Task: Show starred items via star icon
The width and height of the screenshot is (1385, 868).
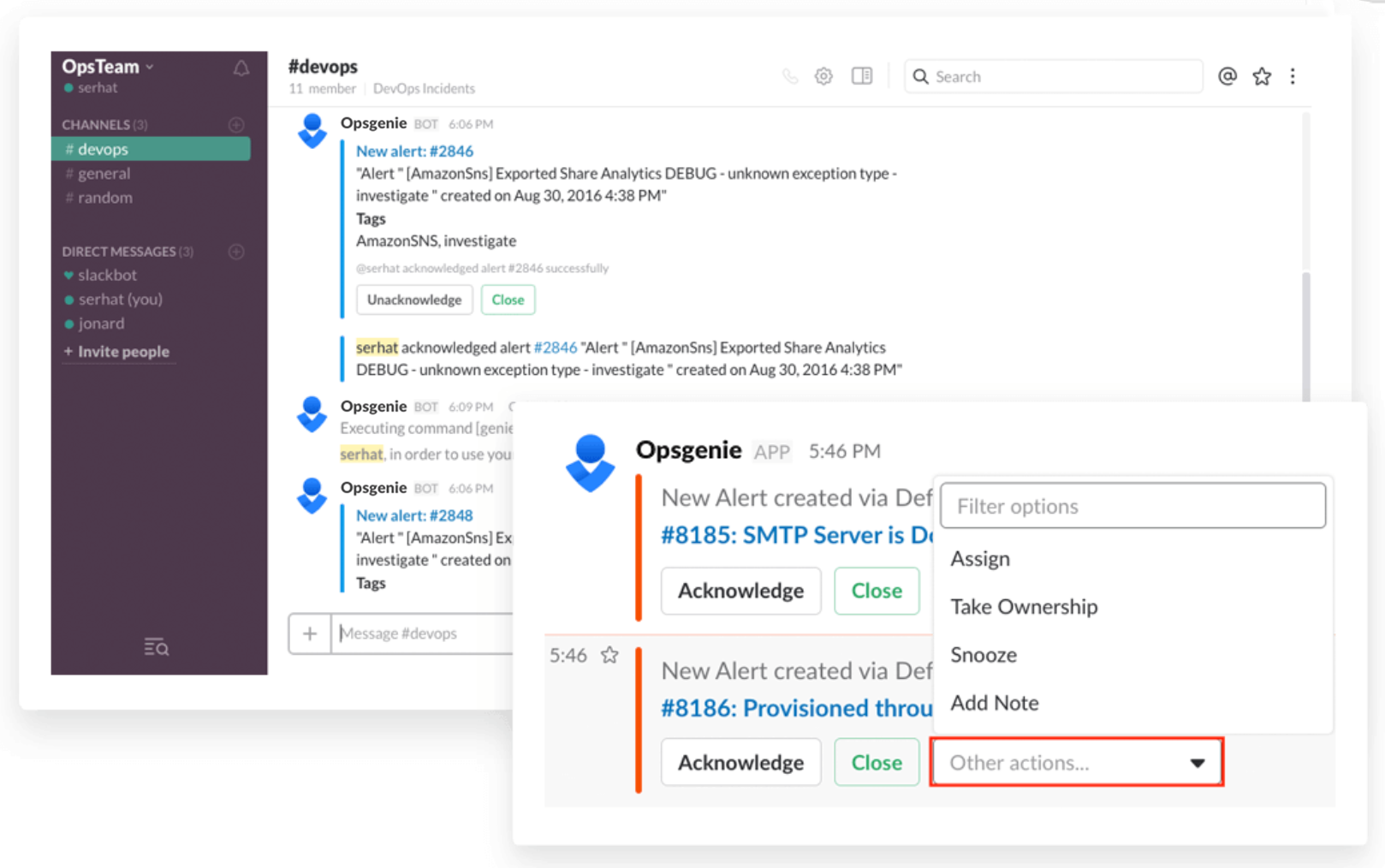Action: click(1261, 75)
